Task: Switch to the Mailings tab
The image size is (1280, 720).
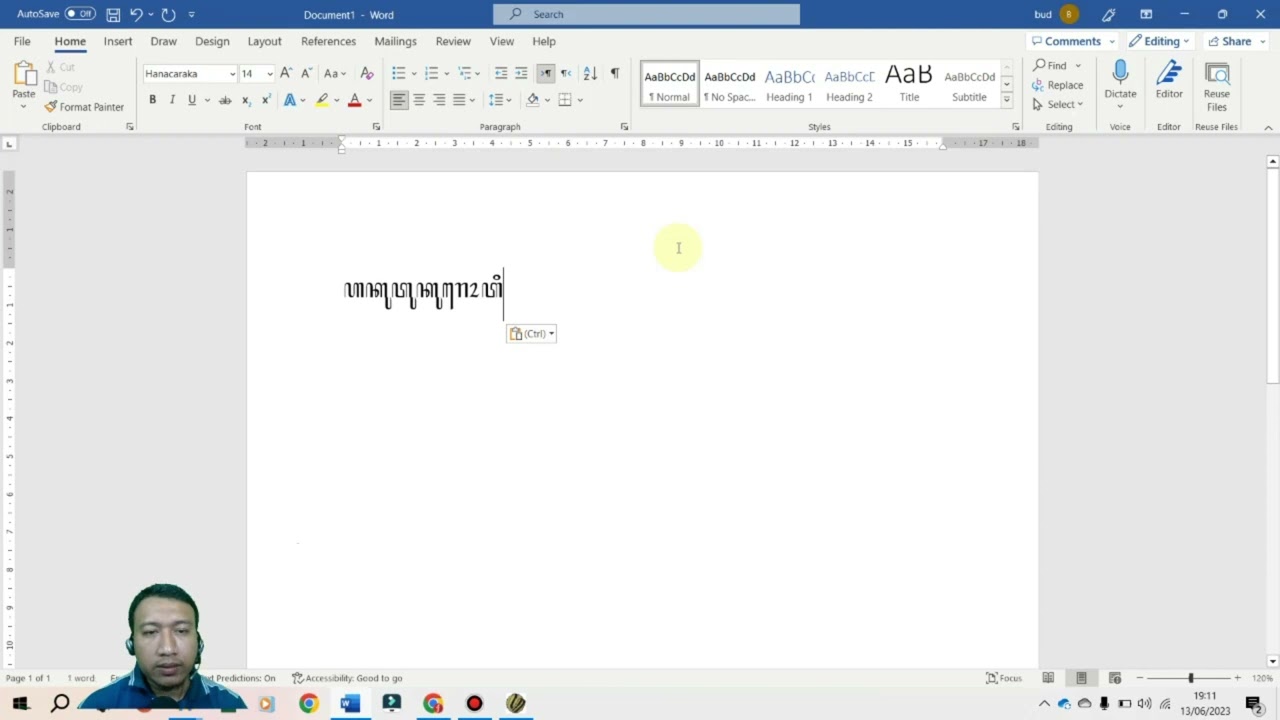Action: click(395, 41)
